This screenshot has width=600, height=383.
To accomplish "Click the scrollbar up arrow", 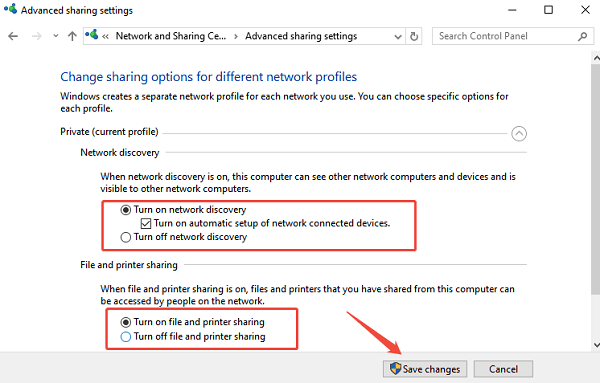I will pos(596,58).
